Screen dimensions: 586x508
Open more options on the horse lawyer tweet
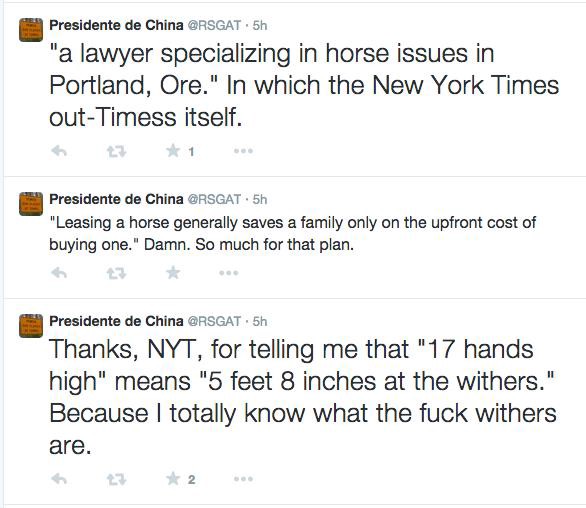(x=244, y=151)
